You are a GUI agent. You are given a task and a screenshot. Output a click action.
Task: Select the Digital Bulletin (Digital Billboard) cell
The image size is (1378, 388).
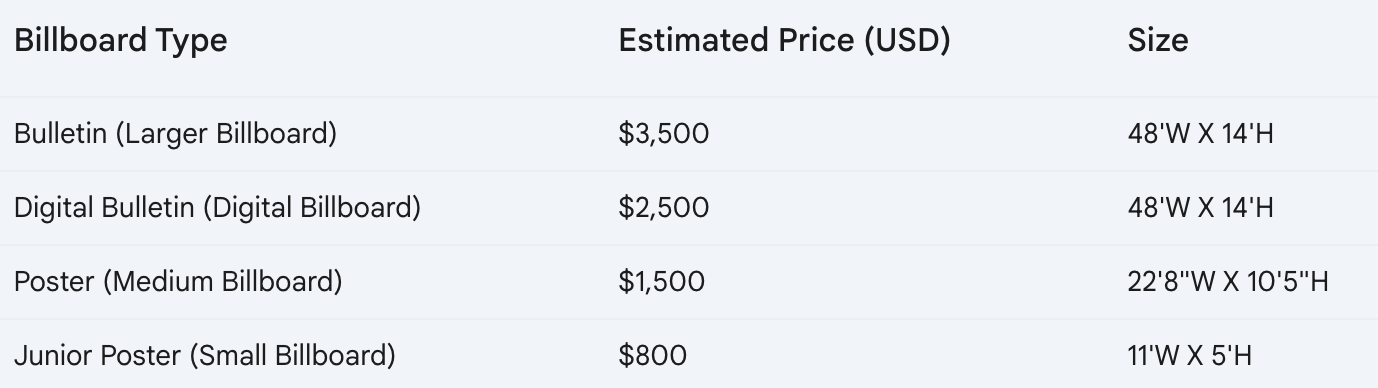coord(217,208)
